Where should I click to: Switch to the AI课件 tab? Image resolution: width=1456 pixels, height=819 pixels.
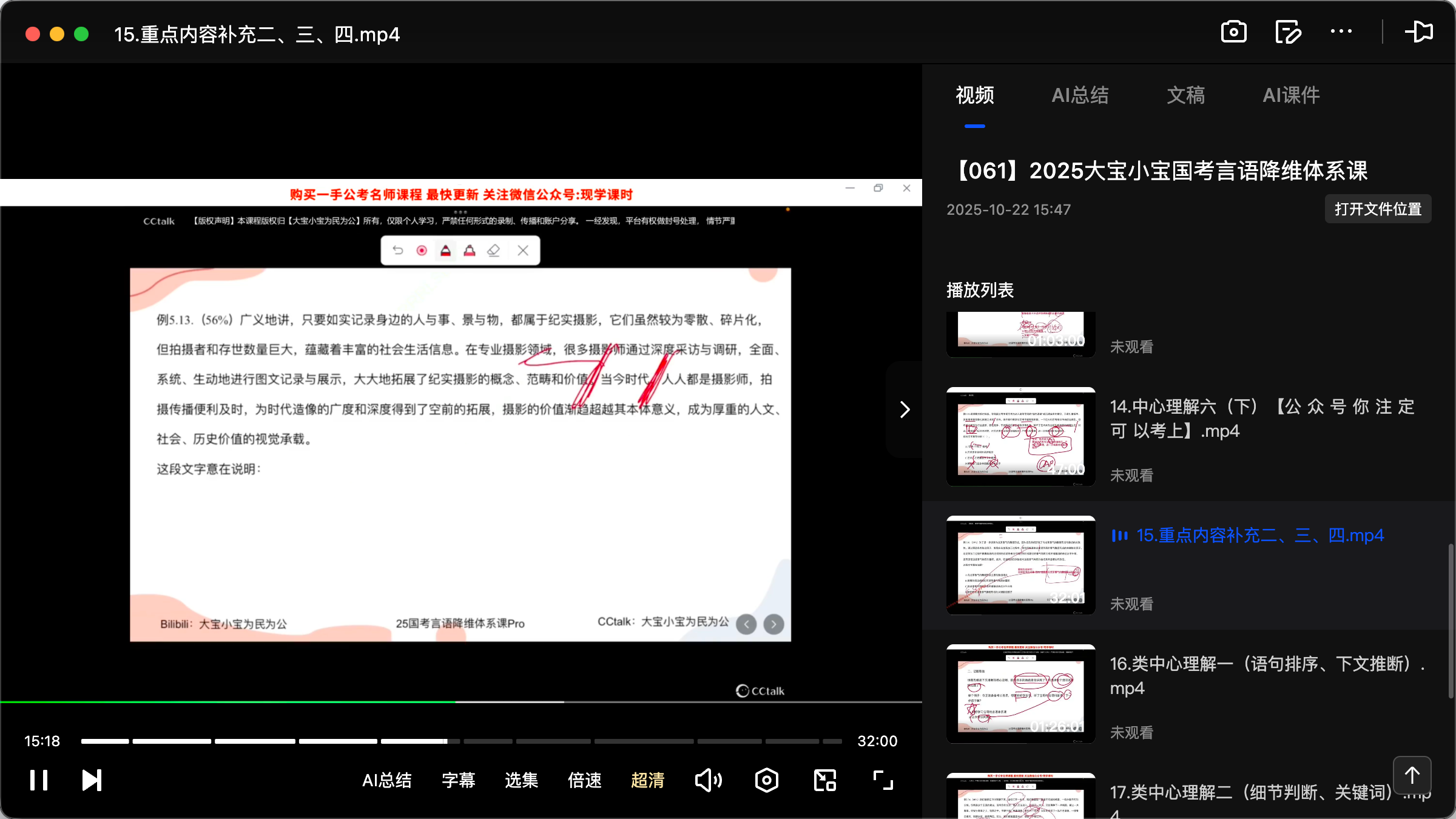coord(1290,95)
